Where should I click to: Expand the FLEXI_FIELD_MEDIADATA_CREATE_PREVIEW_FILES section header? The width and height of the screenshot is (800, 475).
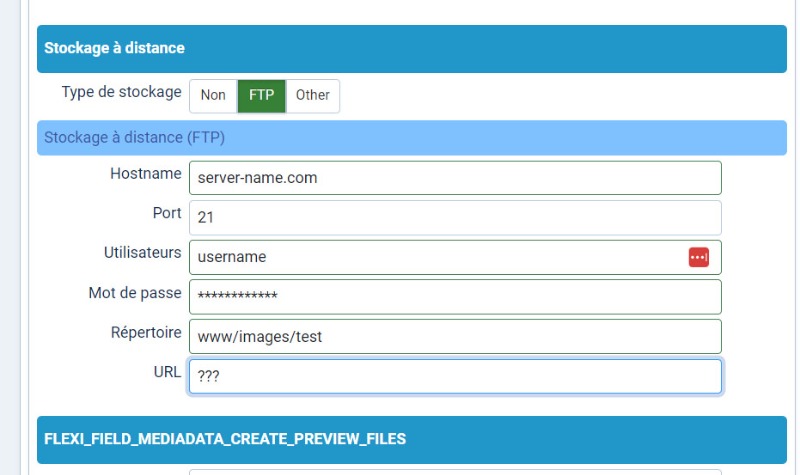(x=412, y=439)
